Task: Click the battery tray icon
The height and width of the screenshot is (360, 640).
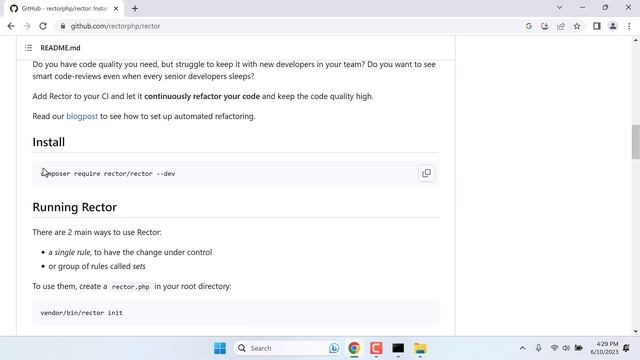Action: pyautogui.click(x=578, y=348)
